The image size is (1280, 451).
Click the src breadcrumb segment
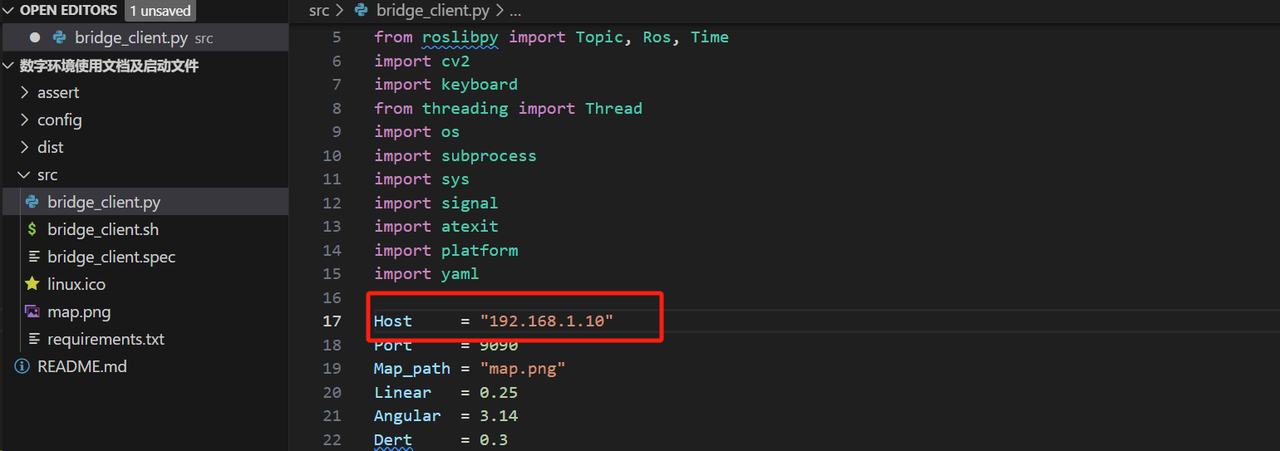click(319, 11)
